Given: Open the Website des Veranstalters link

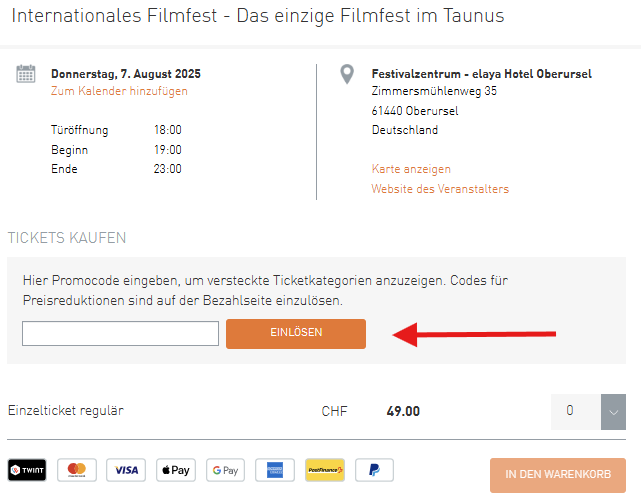Looking at the screenshot, I should [x=440, y=189].
